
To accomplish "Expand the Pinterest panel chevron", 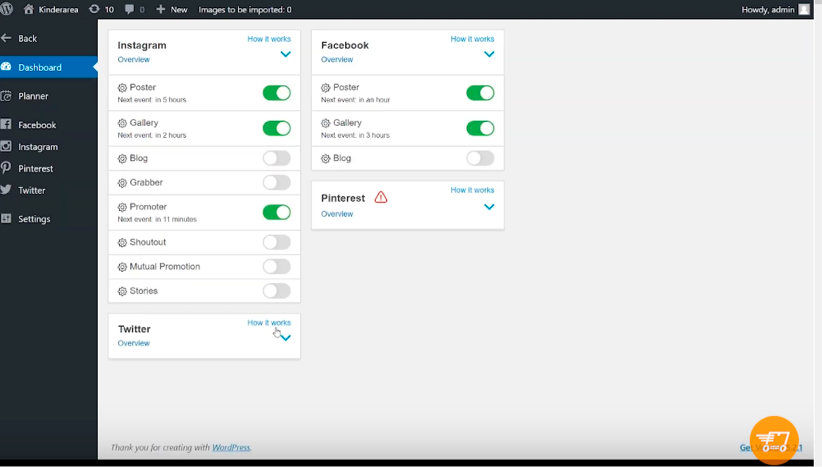I will pyautogui.click(x=489, y=207).
